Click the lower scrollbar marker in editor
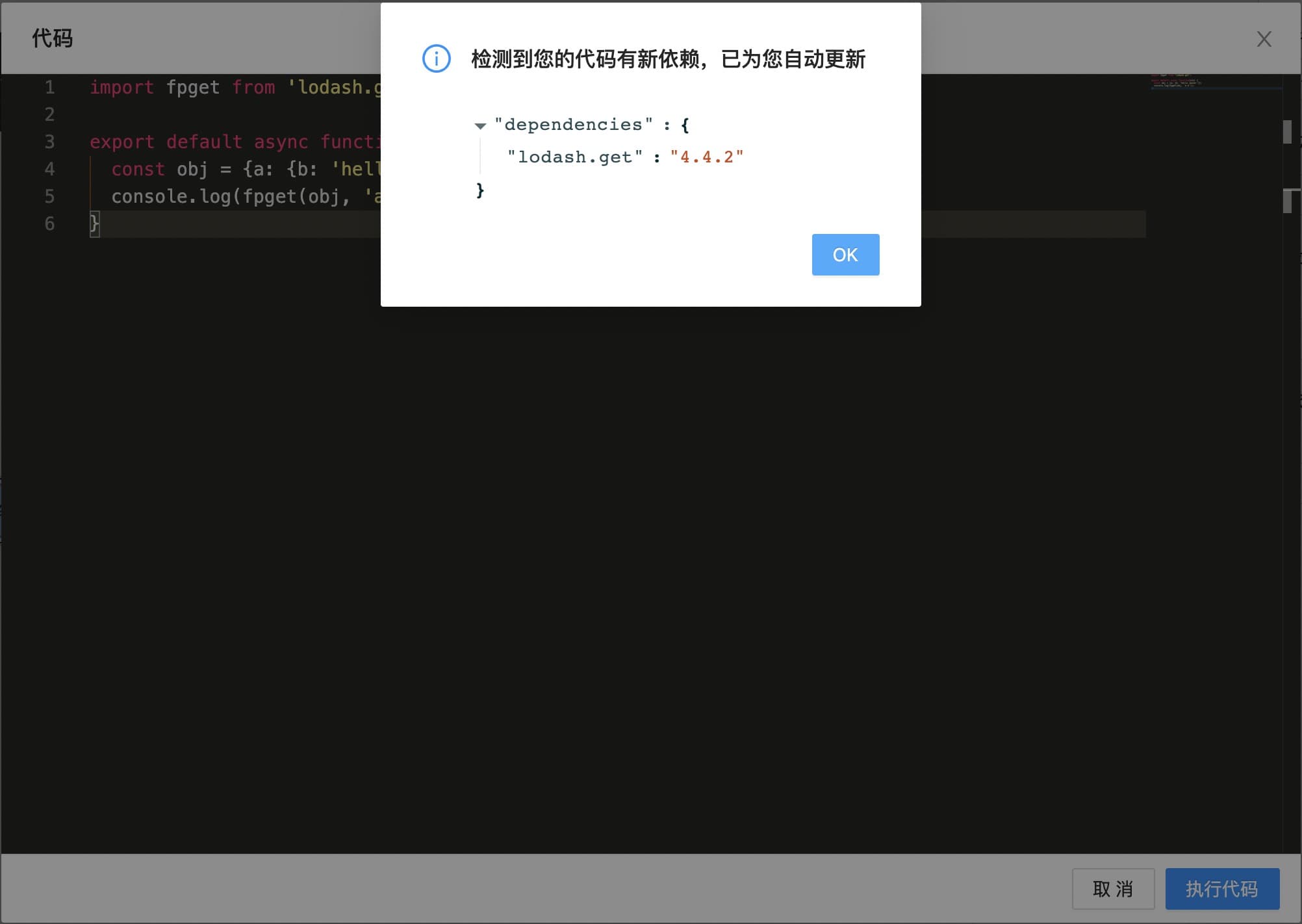Image resolution: width=1302 pixels, height=924 pixels. [x=1286, y=201]
